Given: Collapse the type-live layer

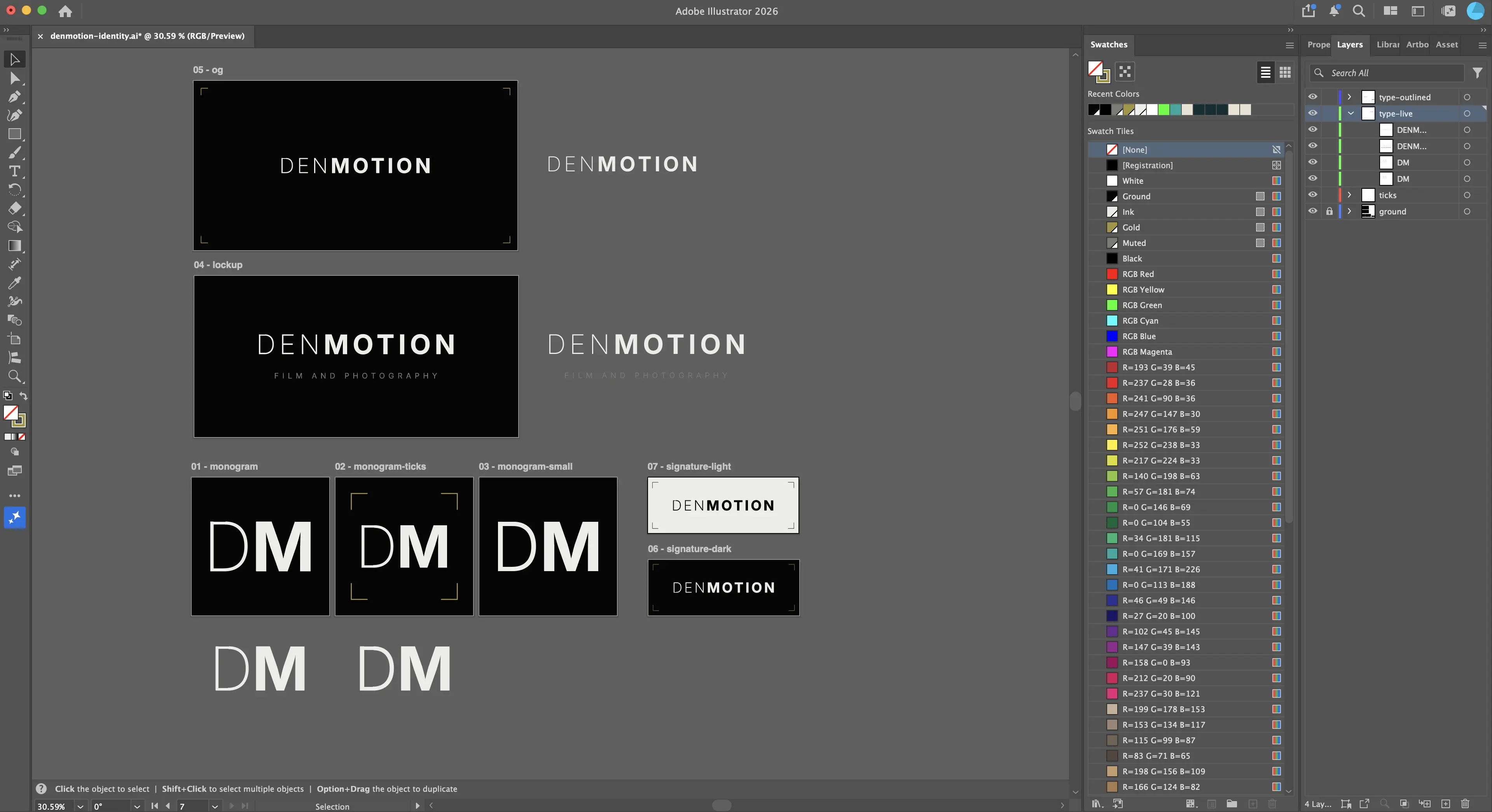Looking at the screenshot, I should 1350,113.
